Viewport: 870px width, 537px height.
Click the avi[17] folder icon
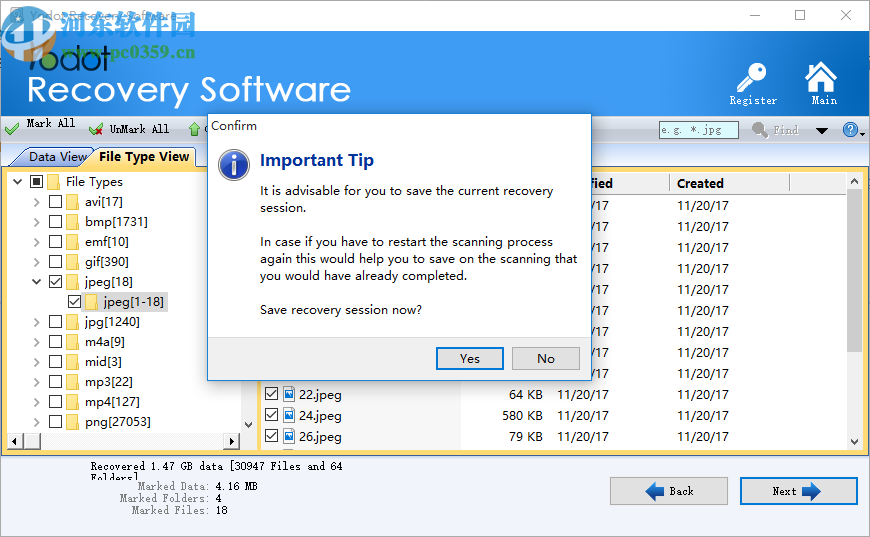pos(72,202)
